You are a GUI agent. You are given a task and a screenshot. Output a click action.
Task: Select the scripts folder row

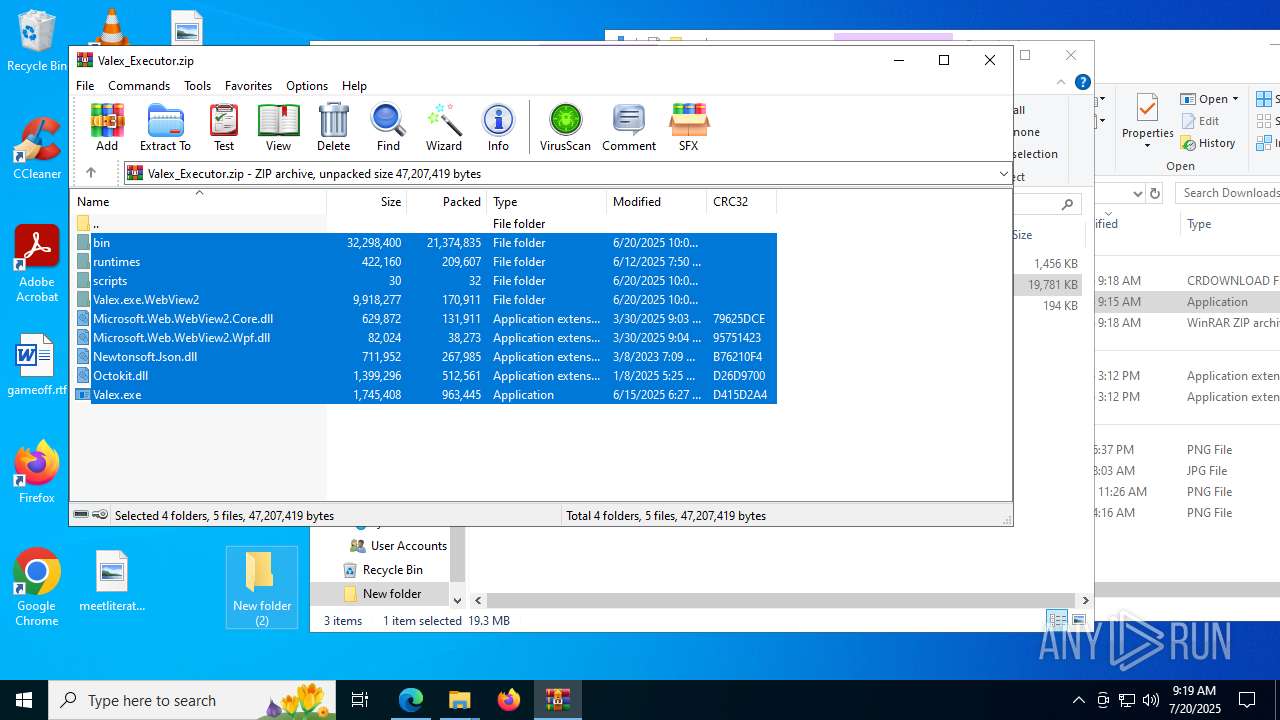[x=426, y=281]
